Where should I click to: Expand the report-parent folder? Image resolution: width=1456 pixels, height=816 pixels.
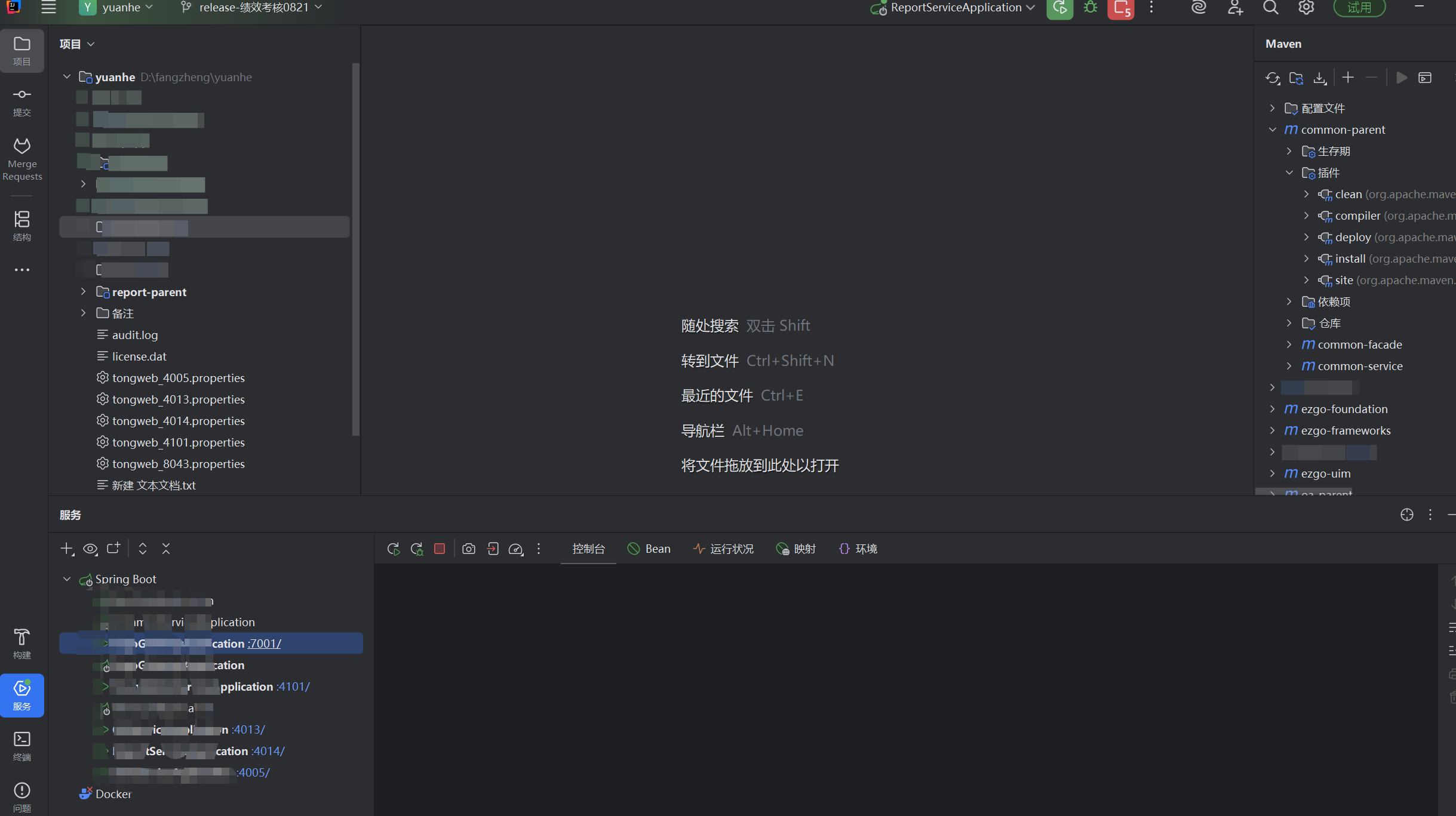pyautogui.click(x=84, y=291)
